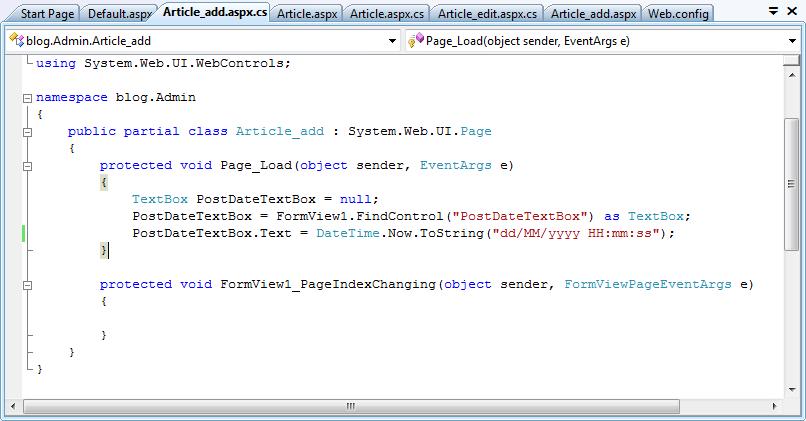The width and height of the screenshot is (806, 421).
Task: Select the Article_add.aspx.cs tab
Action: pyautogui.click(x=215, y=12)
